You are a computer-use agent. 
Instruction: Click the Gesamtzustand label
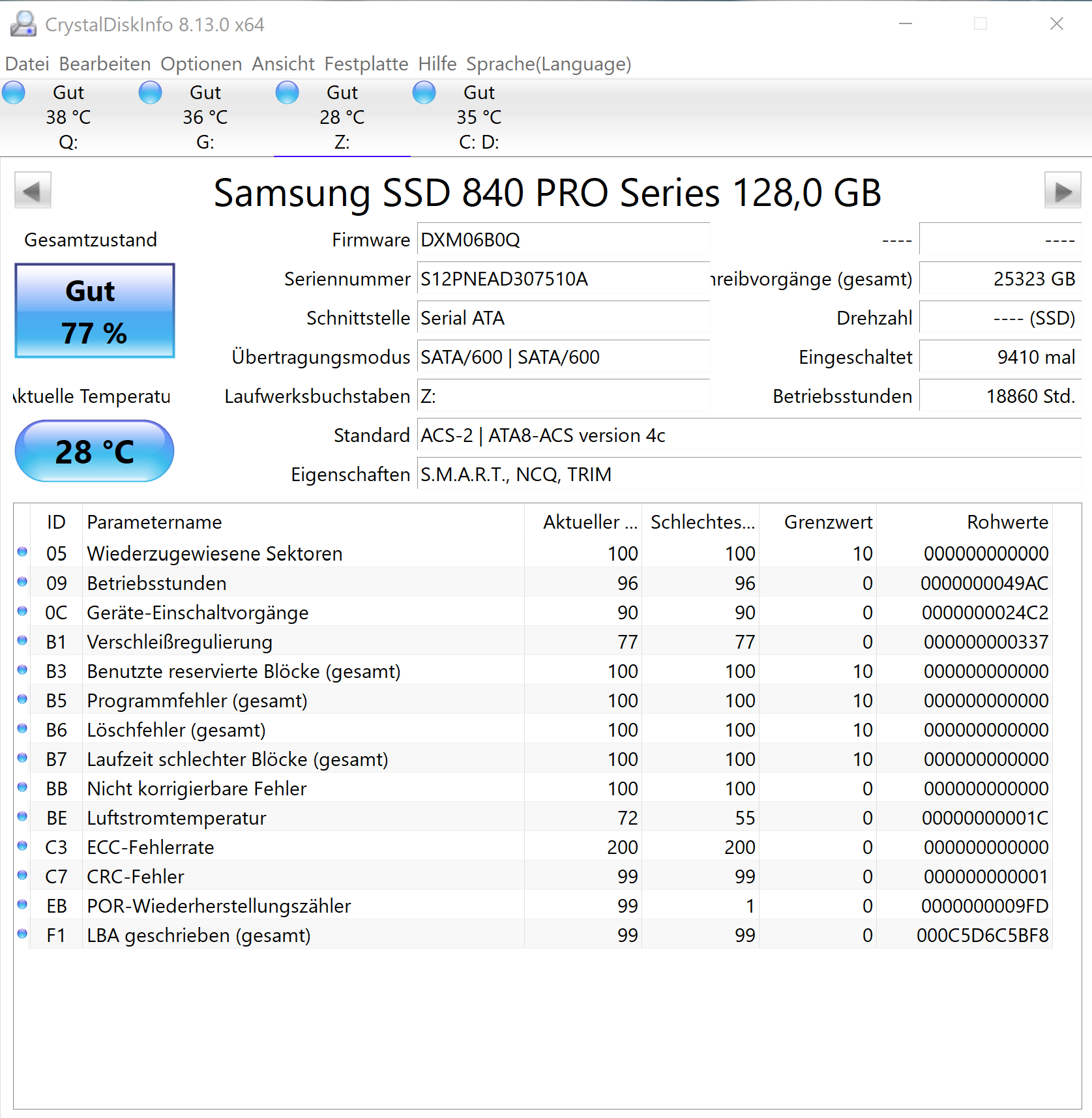(91, 240)
